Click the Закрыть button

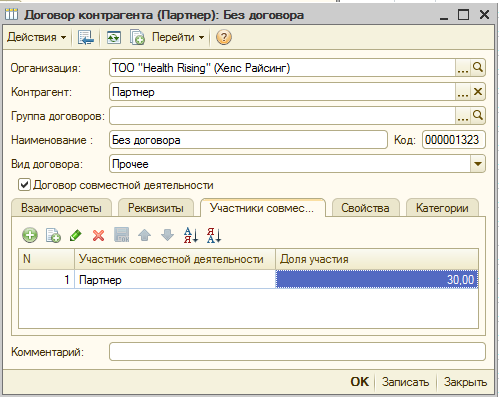pyautogui.click(x=465, y=382)
